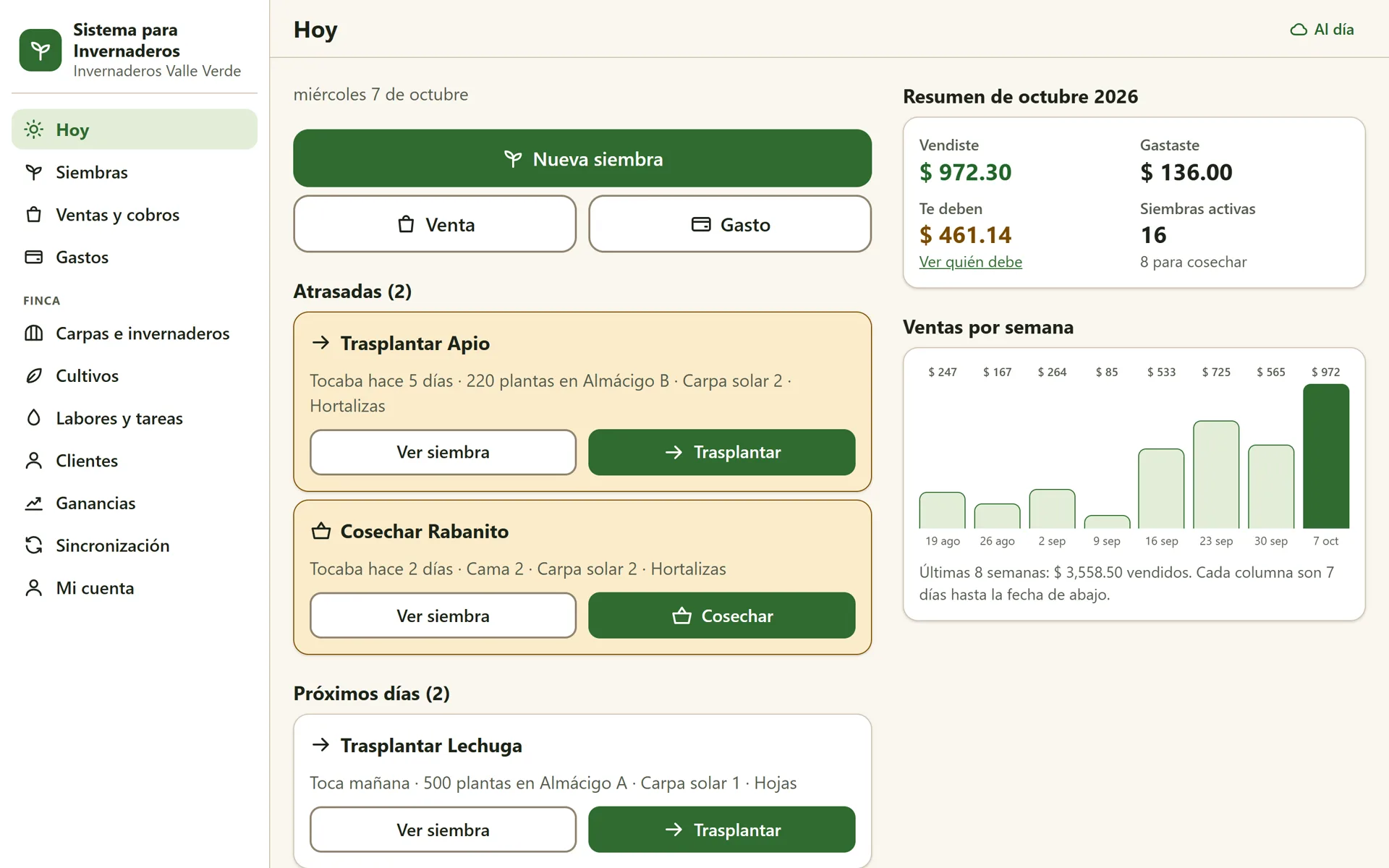
Task: Click Trasplantar button for Lechuga
Action: 722,830
